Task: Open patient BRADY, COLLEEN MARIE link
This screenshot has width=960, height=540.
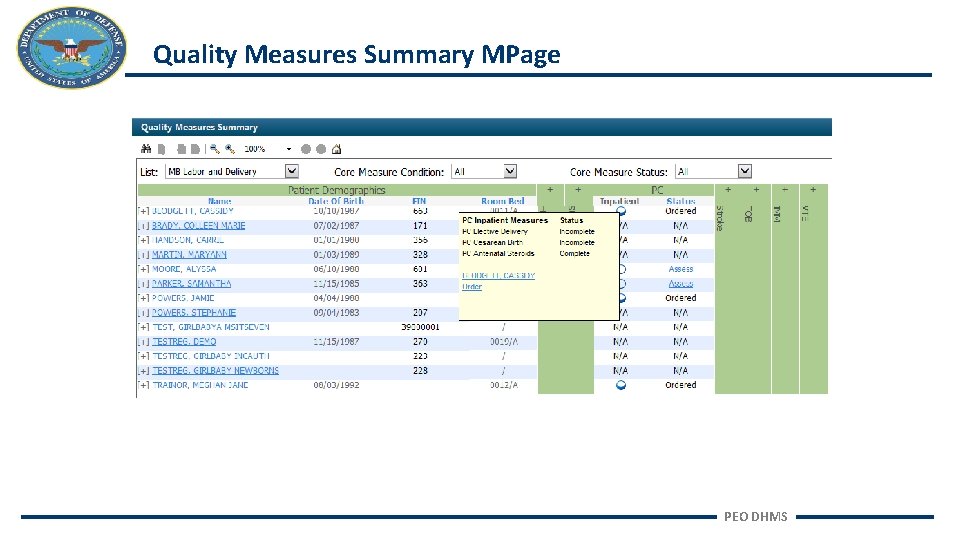Action: [198, 225]
